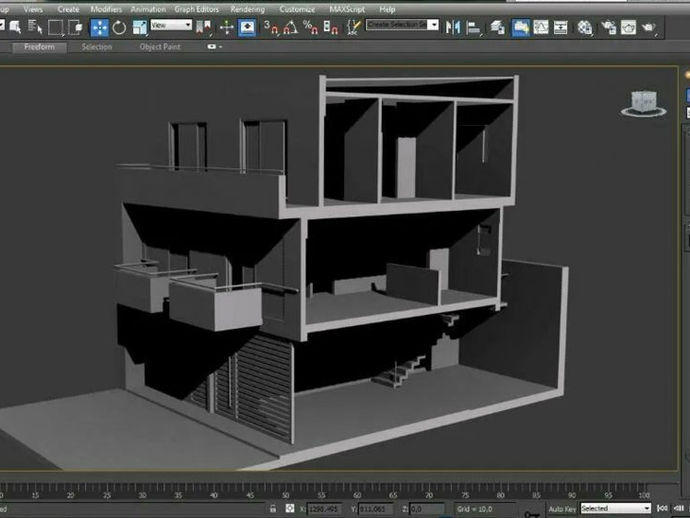This screenshot has width=690, height=518.
Task: Toggle Spinner Snap
Action: pos(330,27)
